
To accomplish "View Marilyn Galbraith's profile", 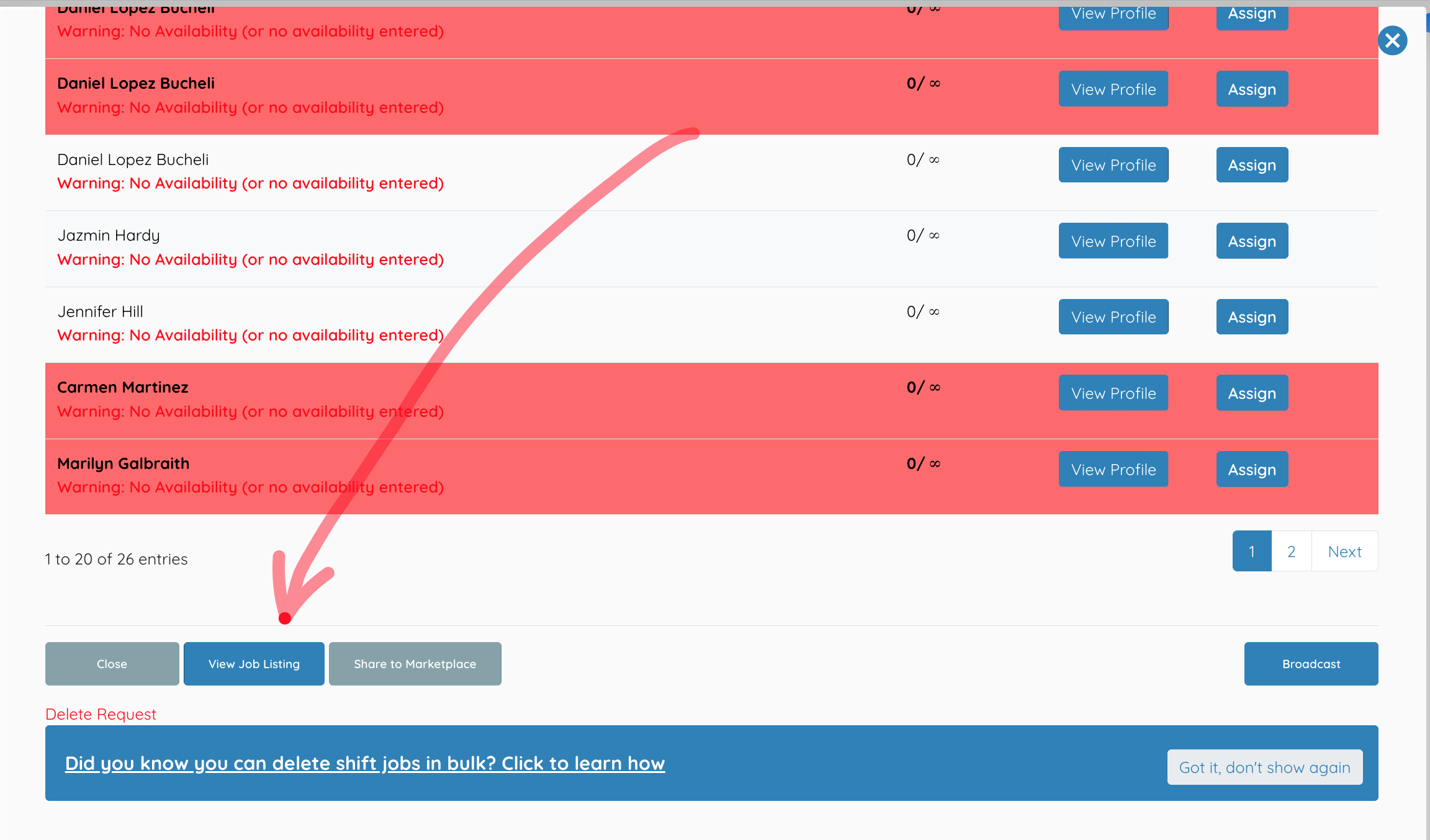I will click(x=1113, y=469).
